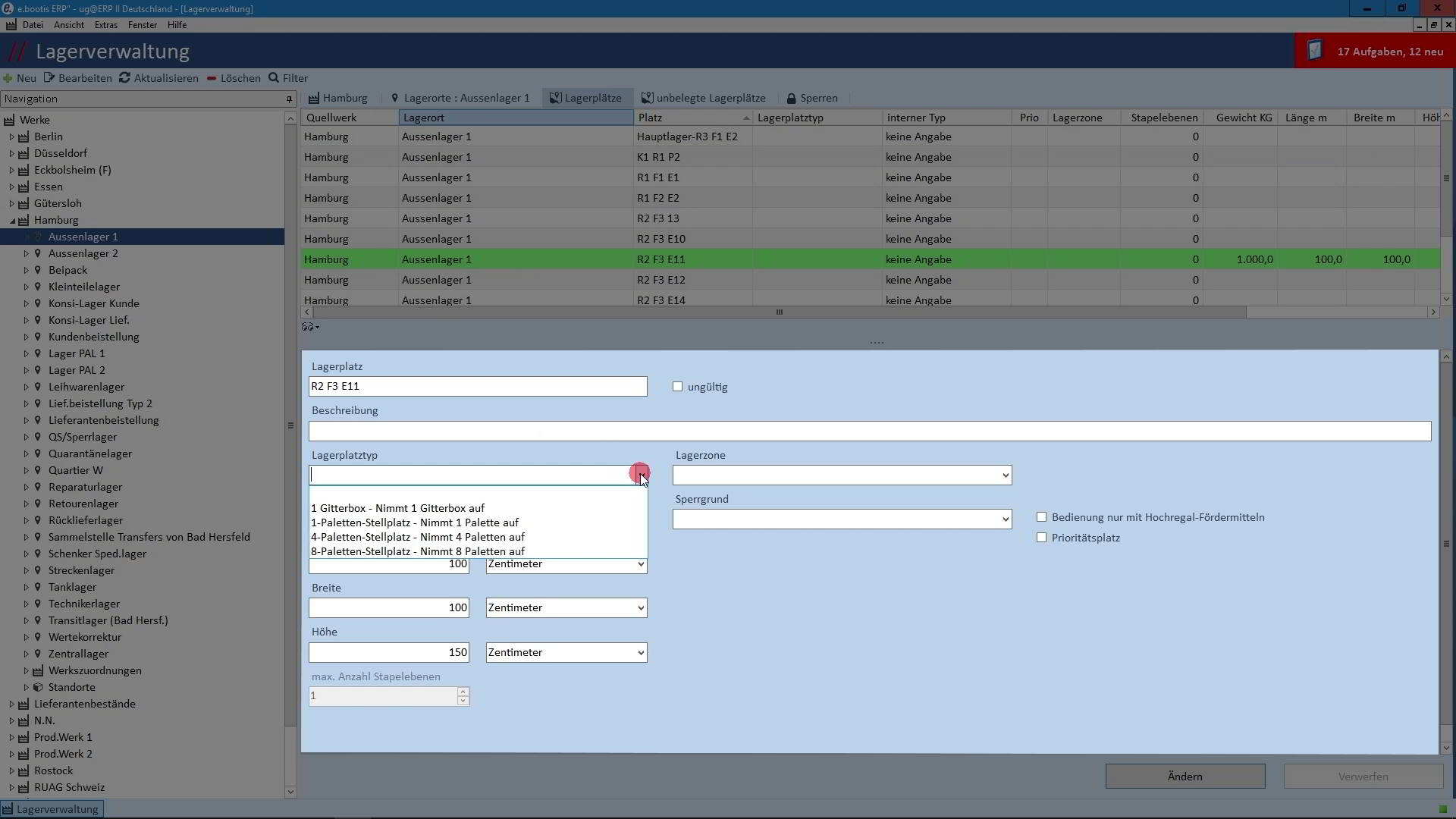Expand the Aussenlager 2 node

coord(27,253)
